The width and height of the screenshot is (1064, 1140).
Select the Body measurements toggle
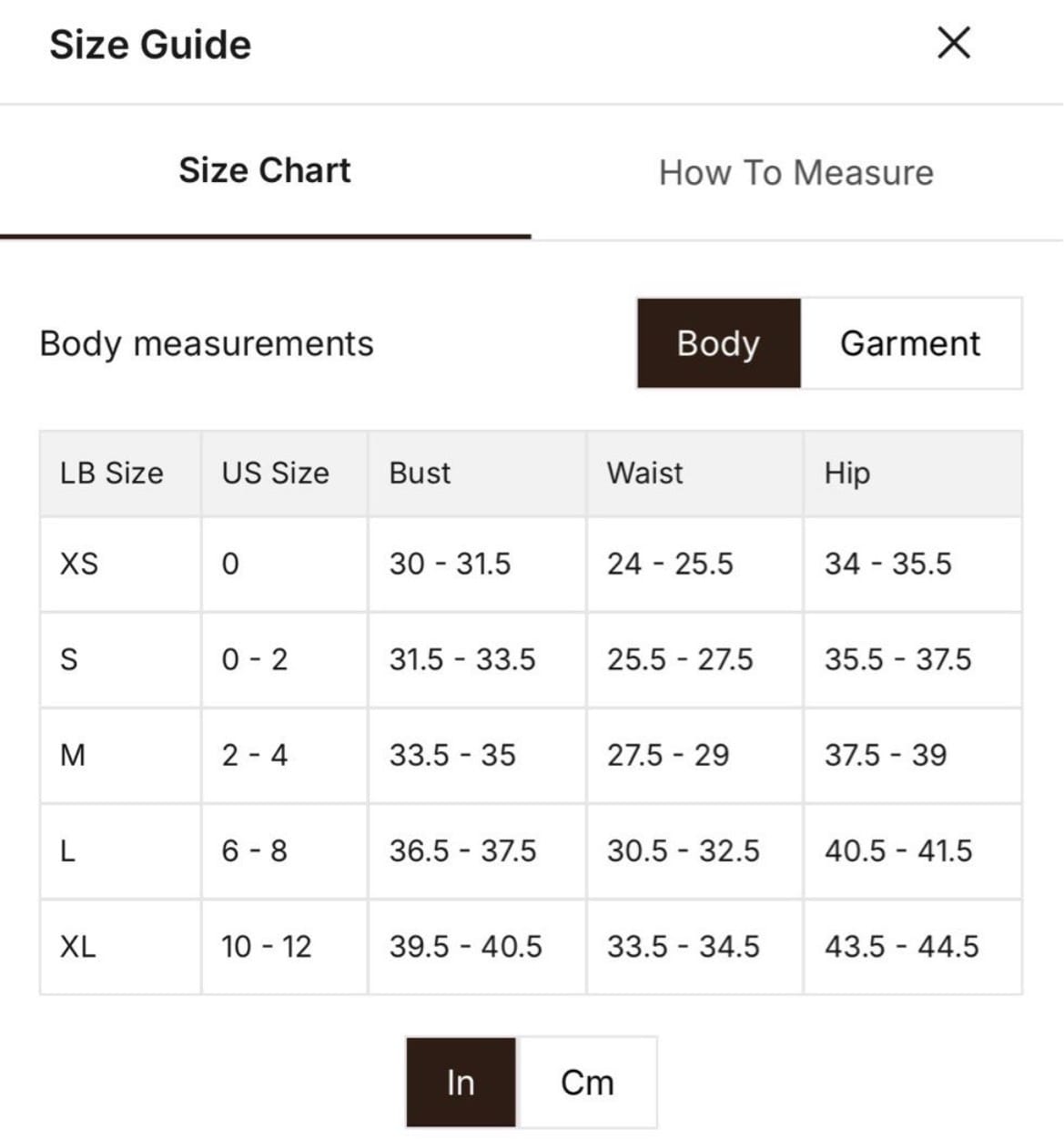718,343
